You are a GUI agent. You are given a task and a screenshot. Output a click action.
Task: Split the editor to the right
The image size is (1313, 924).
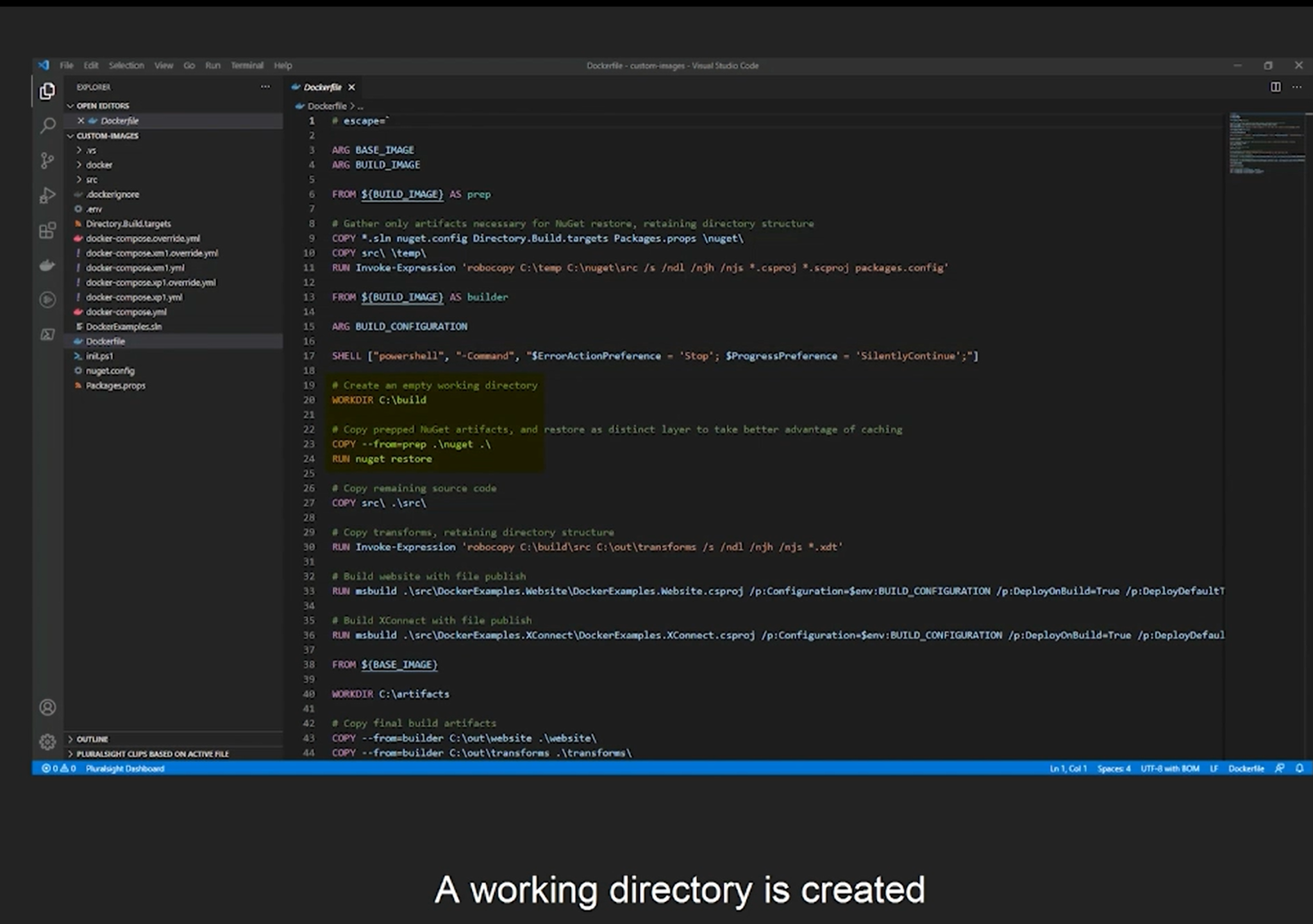click(x=1275, y=87)
